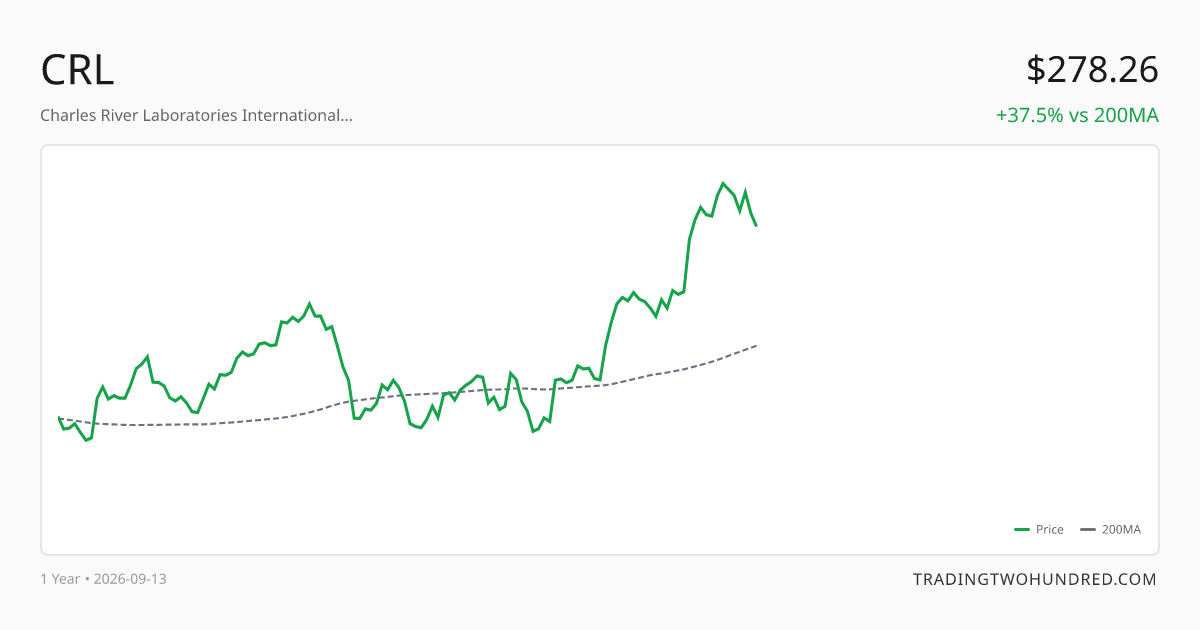Viewport: 1200px width, 630px height.
Task: Click the green Price legend swatch
Action: pyautogui.click(x=1022, y=530)
